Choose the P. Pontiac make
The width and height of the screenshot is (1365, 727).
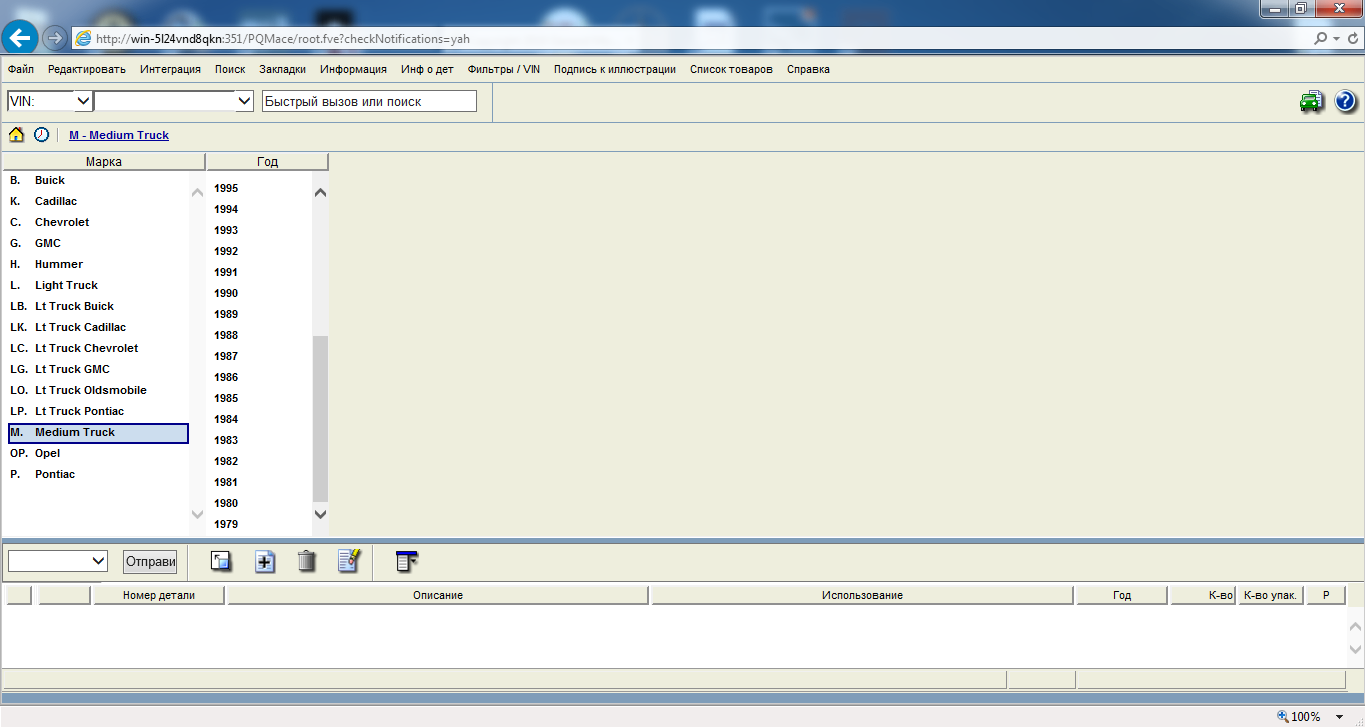coord(55,474)
